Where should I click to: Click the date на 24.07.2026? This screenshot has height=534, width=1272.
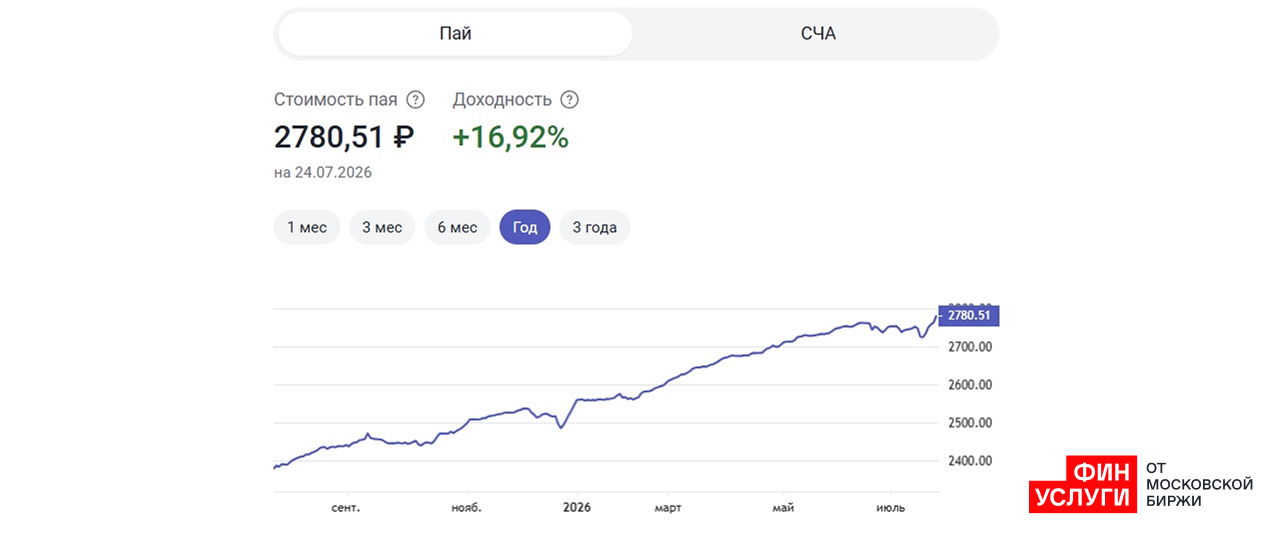click(x=323, y=172)
